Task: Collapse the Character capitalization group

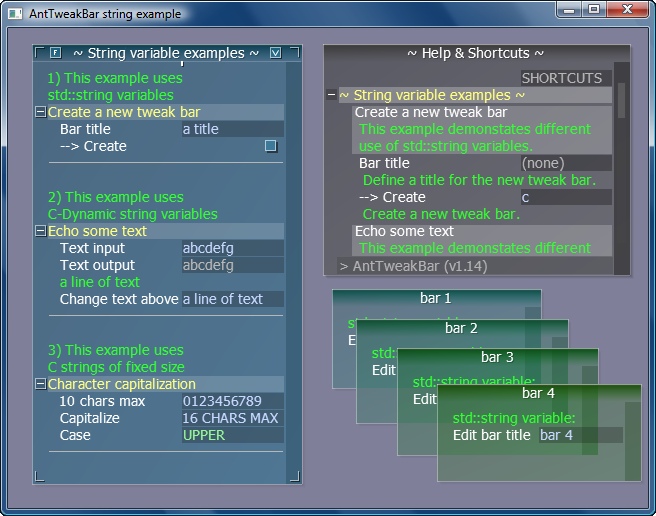Action: pyautogui.click(x=41, y=384)
